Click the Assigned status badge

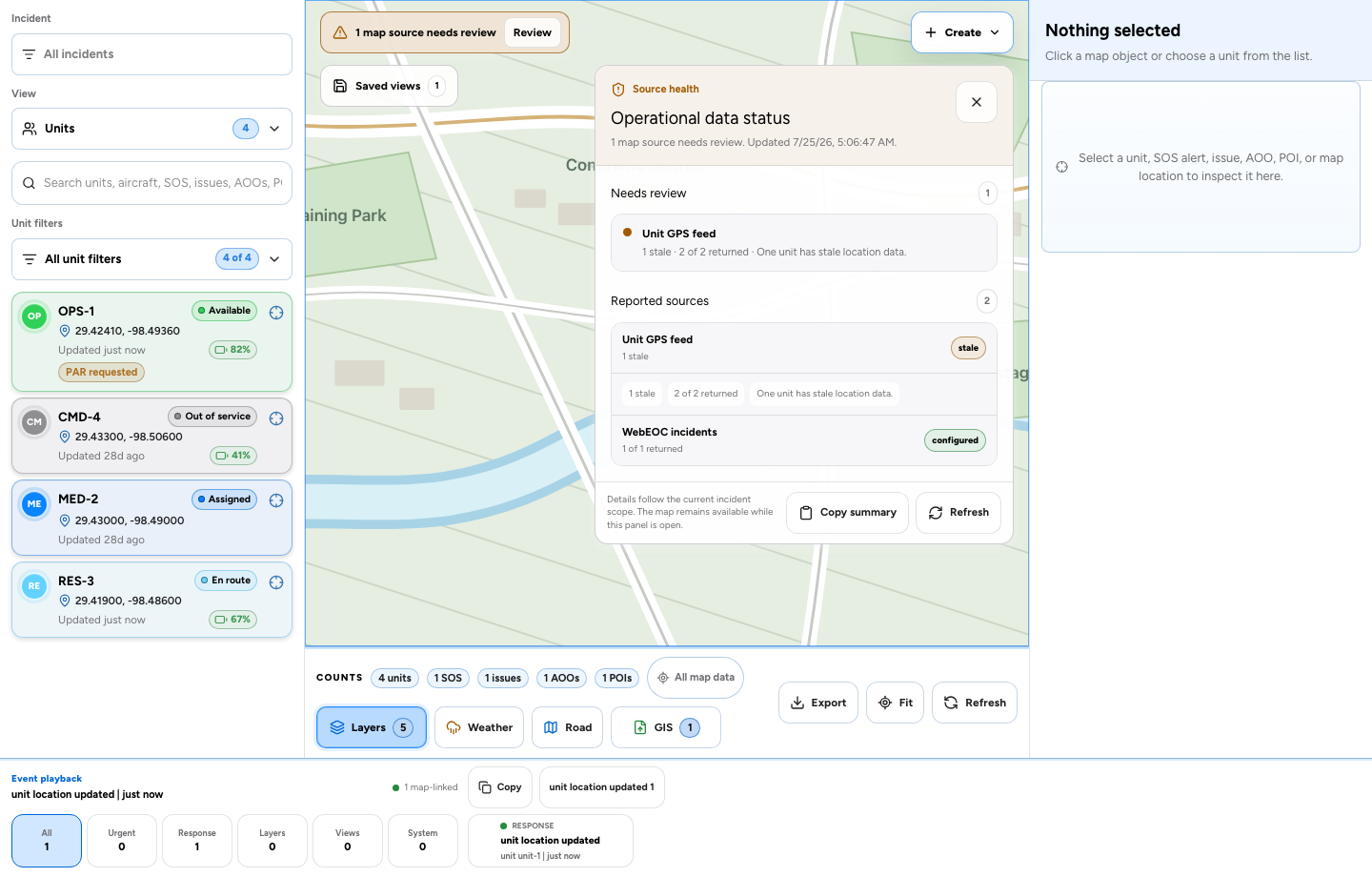coord(225,500)
